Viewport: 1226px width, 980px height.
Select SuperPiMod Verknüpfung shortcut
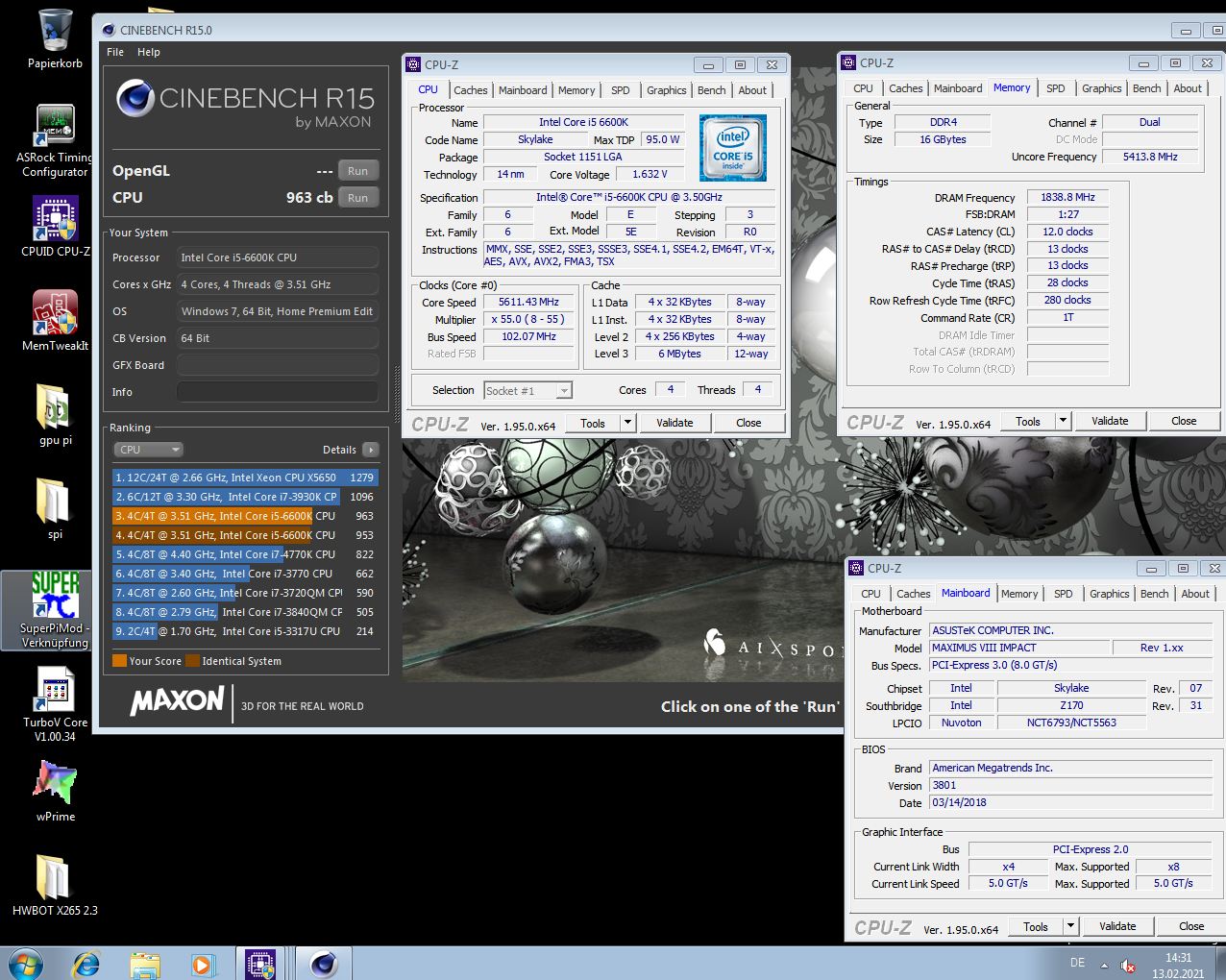pyautogui.click(x=55, y=610)
